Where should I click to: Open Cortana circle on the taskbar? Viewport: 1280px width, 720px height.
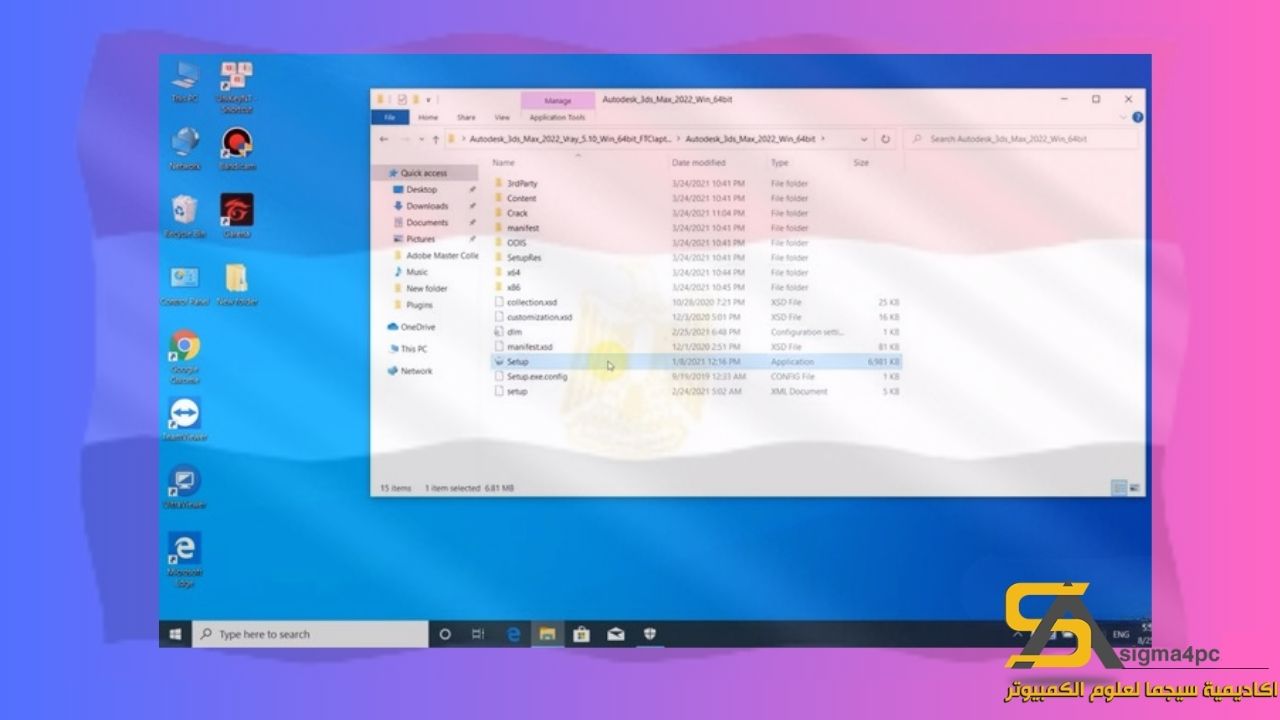[x=445, y=634]
